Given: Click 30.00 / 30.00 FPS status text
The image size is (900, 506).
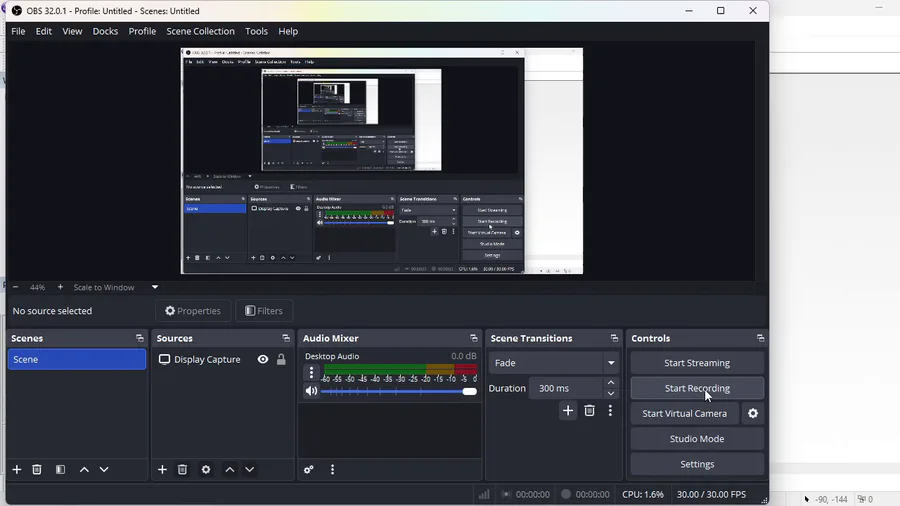Looking at the screenshot, I should point(711,494).
